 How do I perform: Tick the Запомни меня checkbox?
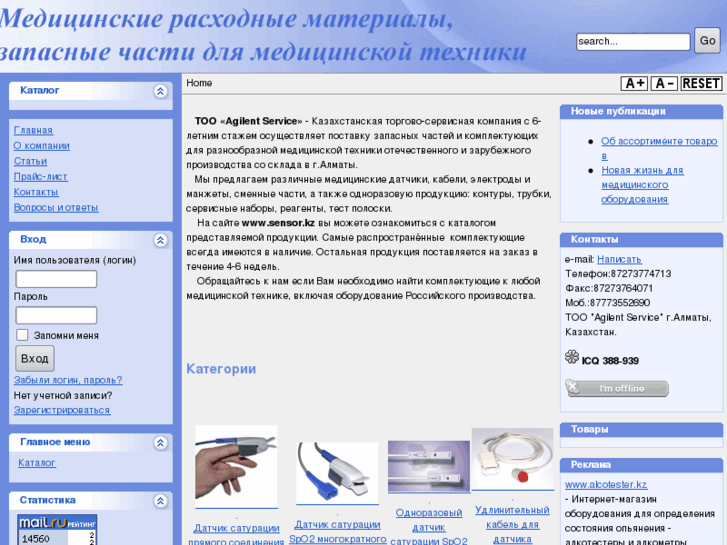tap(22, 335)
